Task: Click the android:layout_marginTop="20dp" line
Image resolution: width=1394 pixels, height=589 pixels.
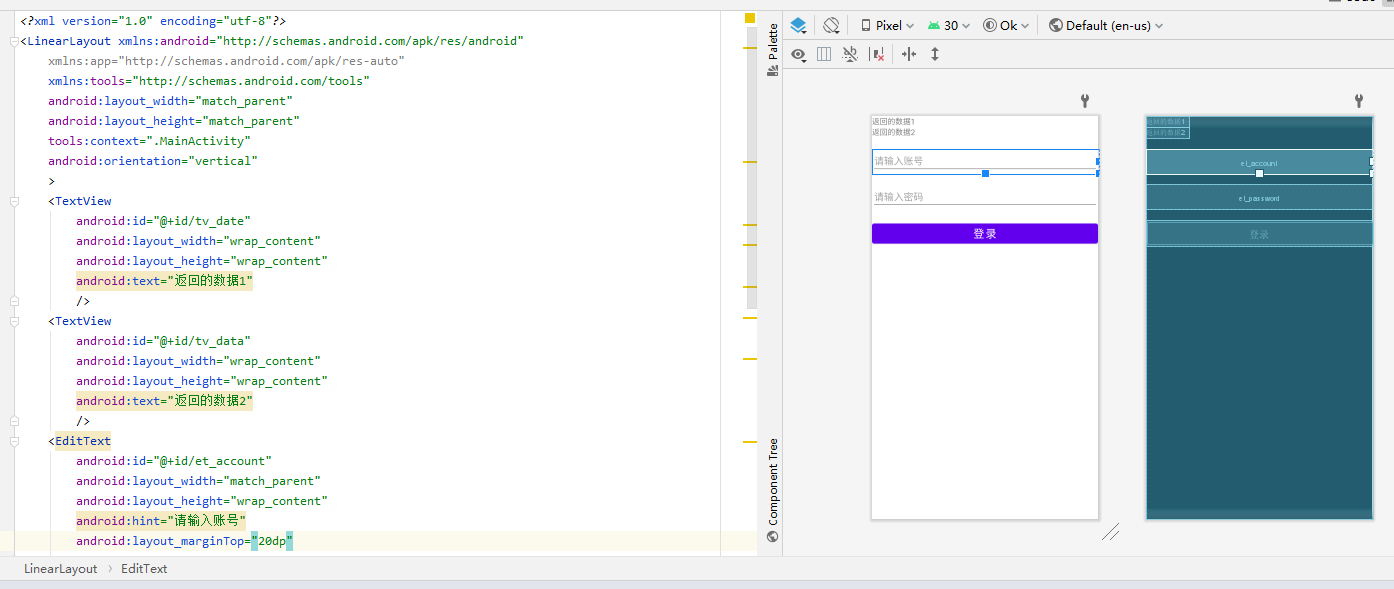Action: [x=185, y=541]
